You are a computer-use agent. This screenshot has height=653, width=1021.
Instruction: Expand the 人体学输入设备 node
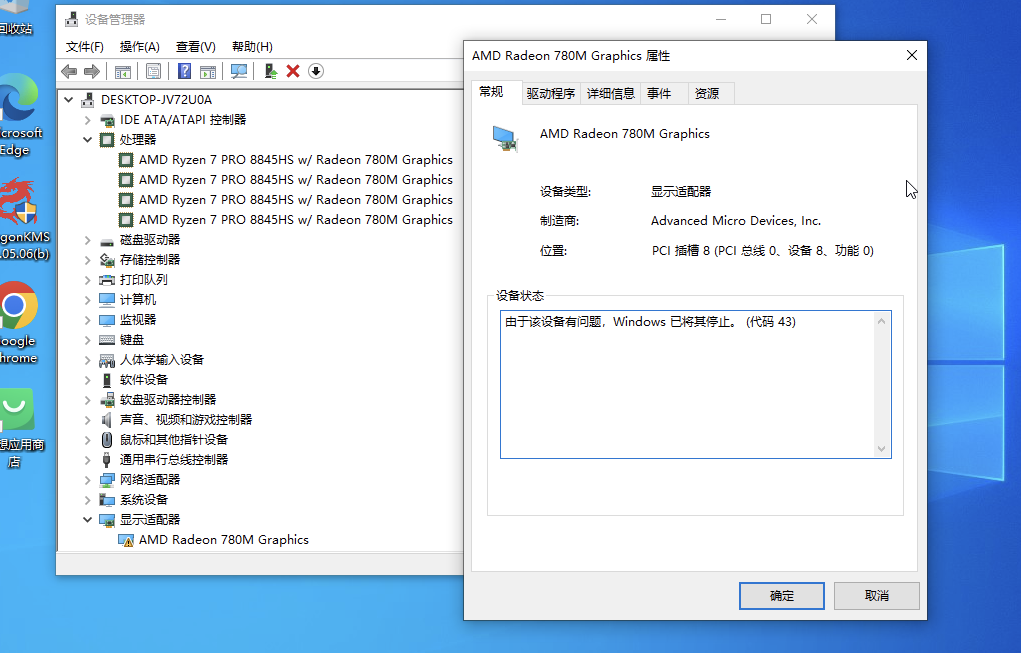tap(87, 360)
